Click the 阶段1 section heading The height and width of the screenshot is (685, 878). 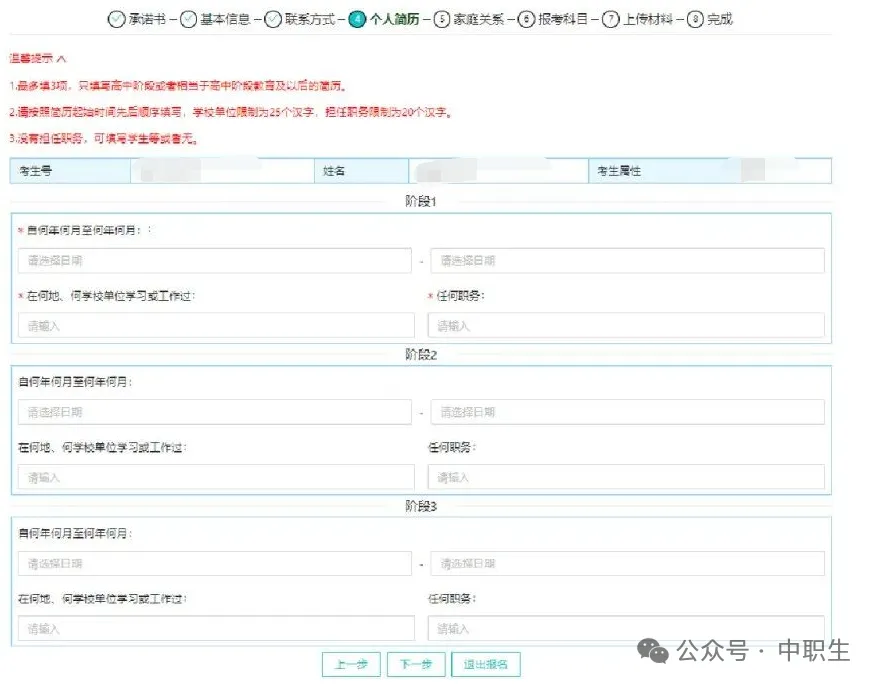click(421, 201)
